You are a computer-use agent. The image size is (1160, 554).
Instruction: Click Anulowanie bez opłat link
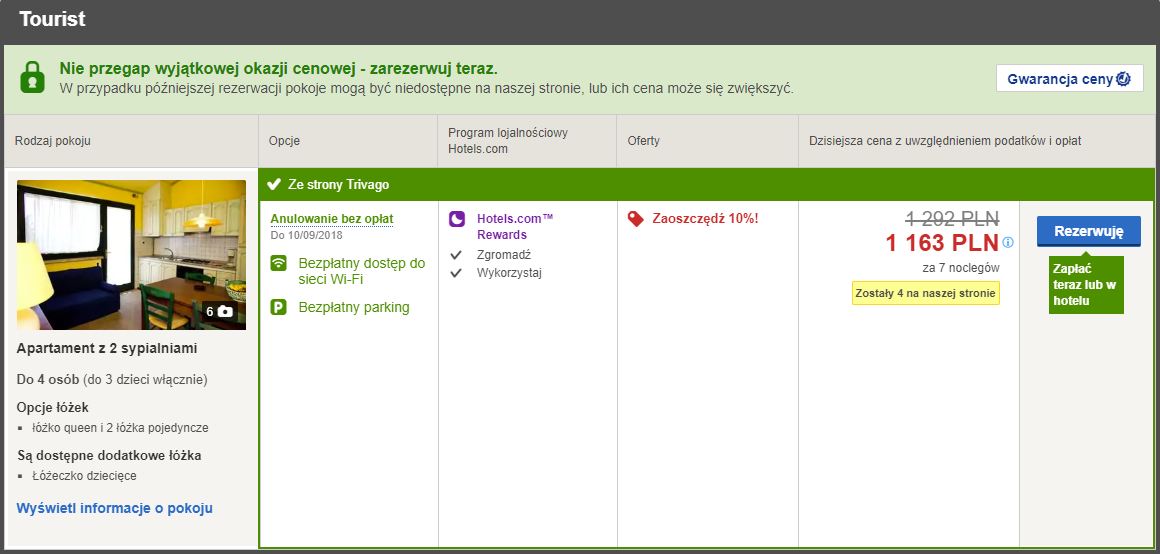(332, 219)
